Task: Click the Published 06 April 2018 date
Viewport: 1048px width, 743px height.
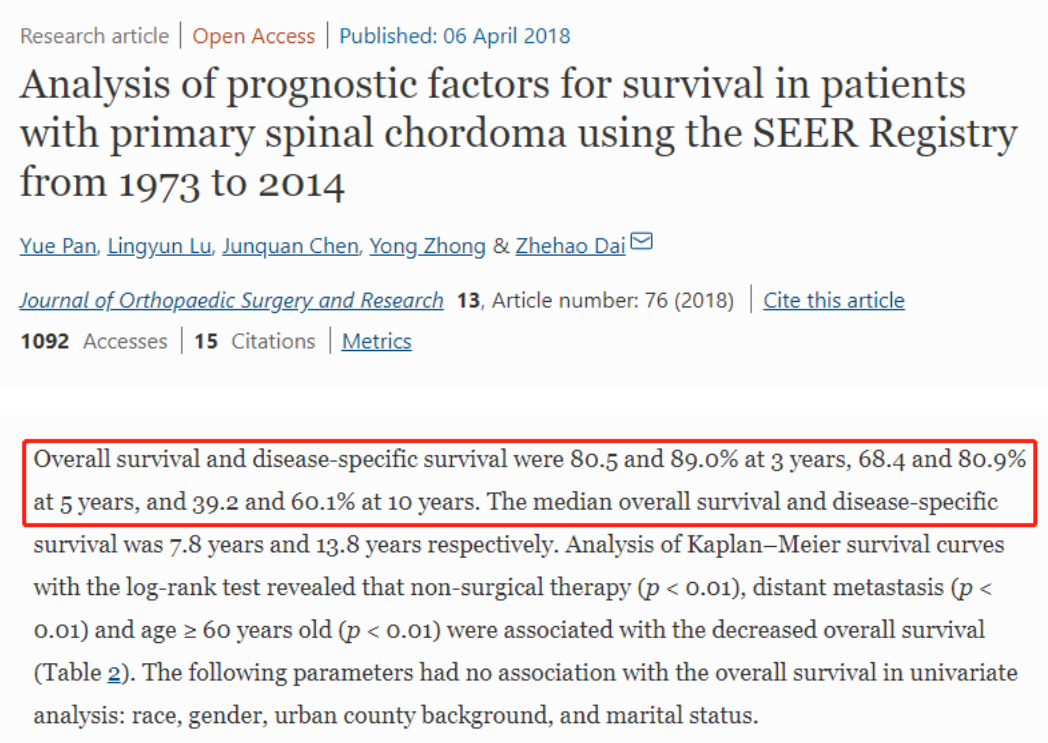Action: 455,37
